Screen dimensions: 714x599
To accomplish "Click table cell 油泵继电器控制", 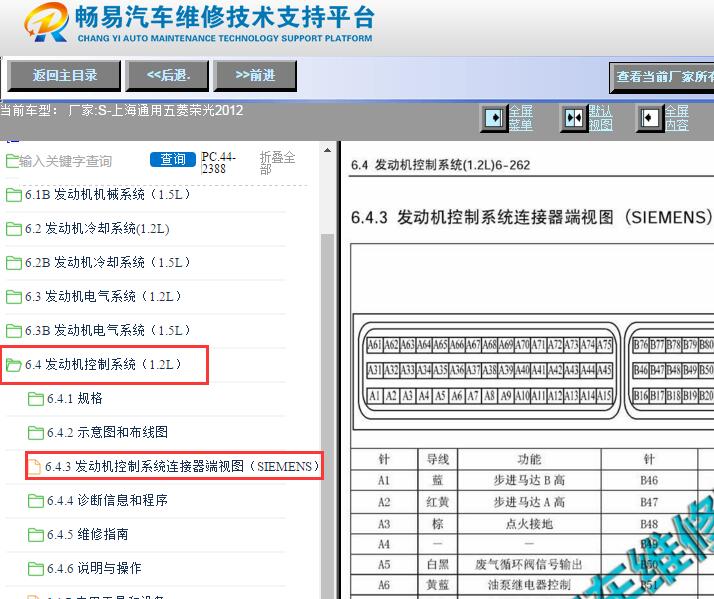I will [529, 585].
